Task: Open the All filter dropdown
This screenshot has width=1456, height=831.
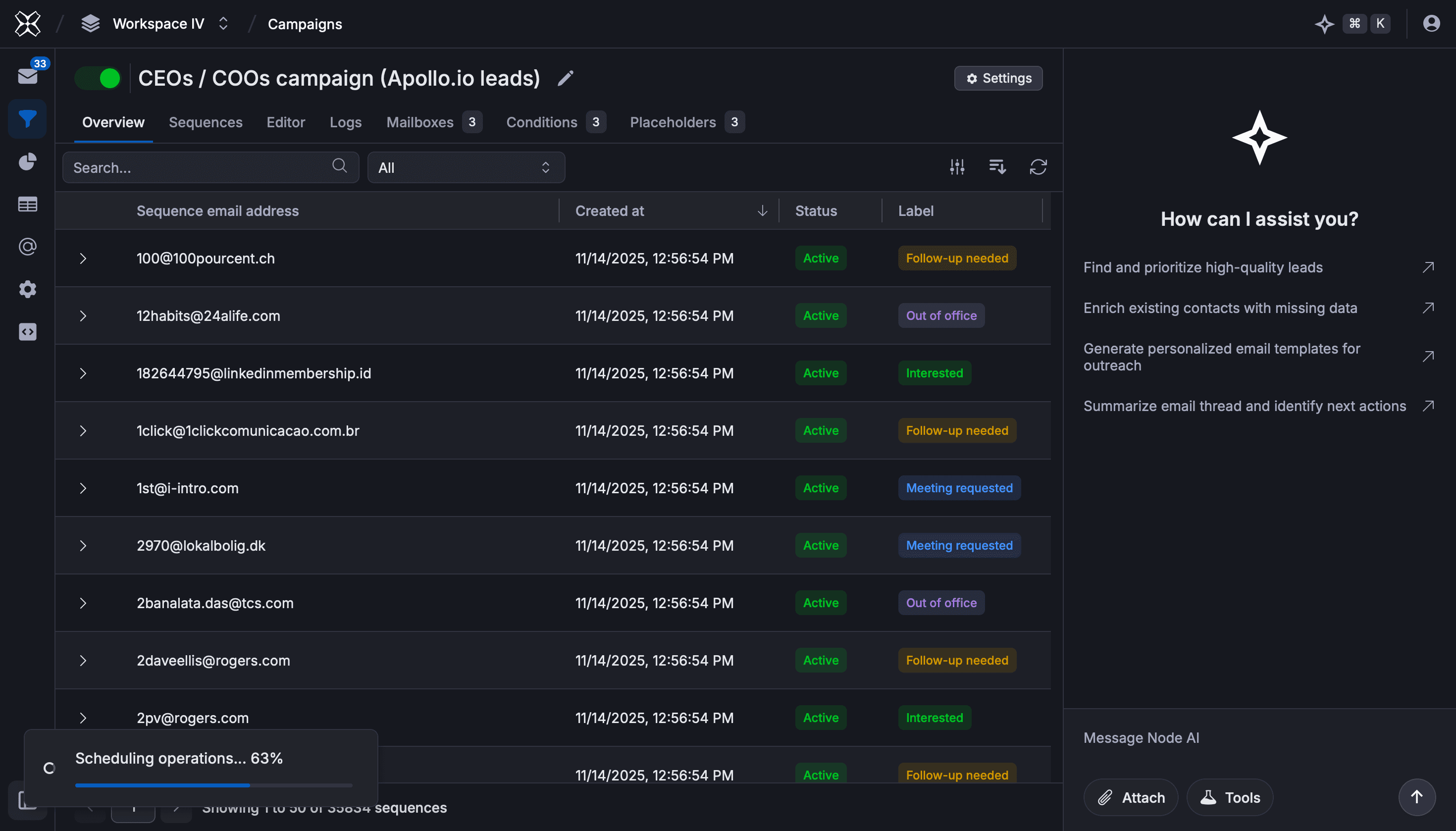Action: [466, 167]
